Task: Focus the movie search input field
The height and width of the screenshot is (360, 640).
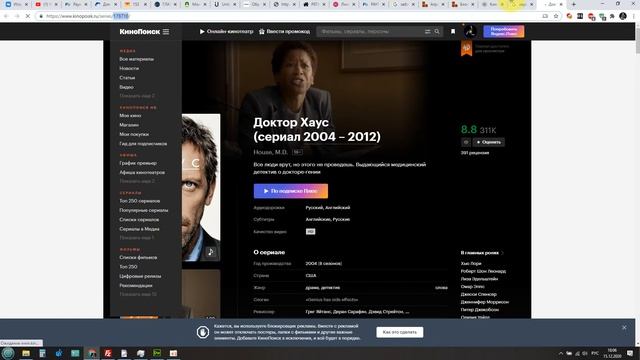Action: [x=371, y=31]
